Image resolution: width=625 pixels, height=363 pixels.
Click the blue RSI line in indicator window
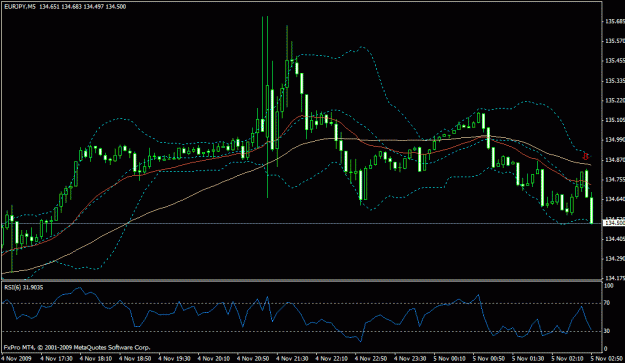[x=297, y=315]
